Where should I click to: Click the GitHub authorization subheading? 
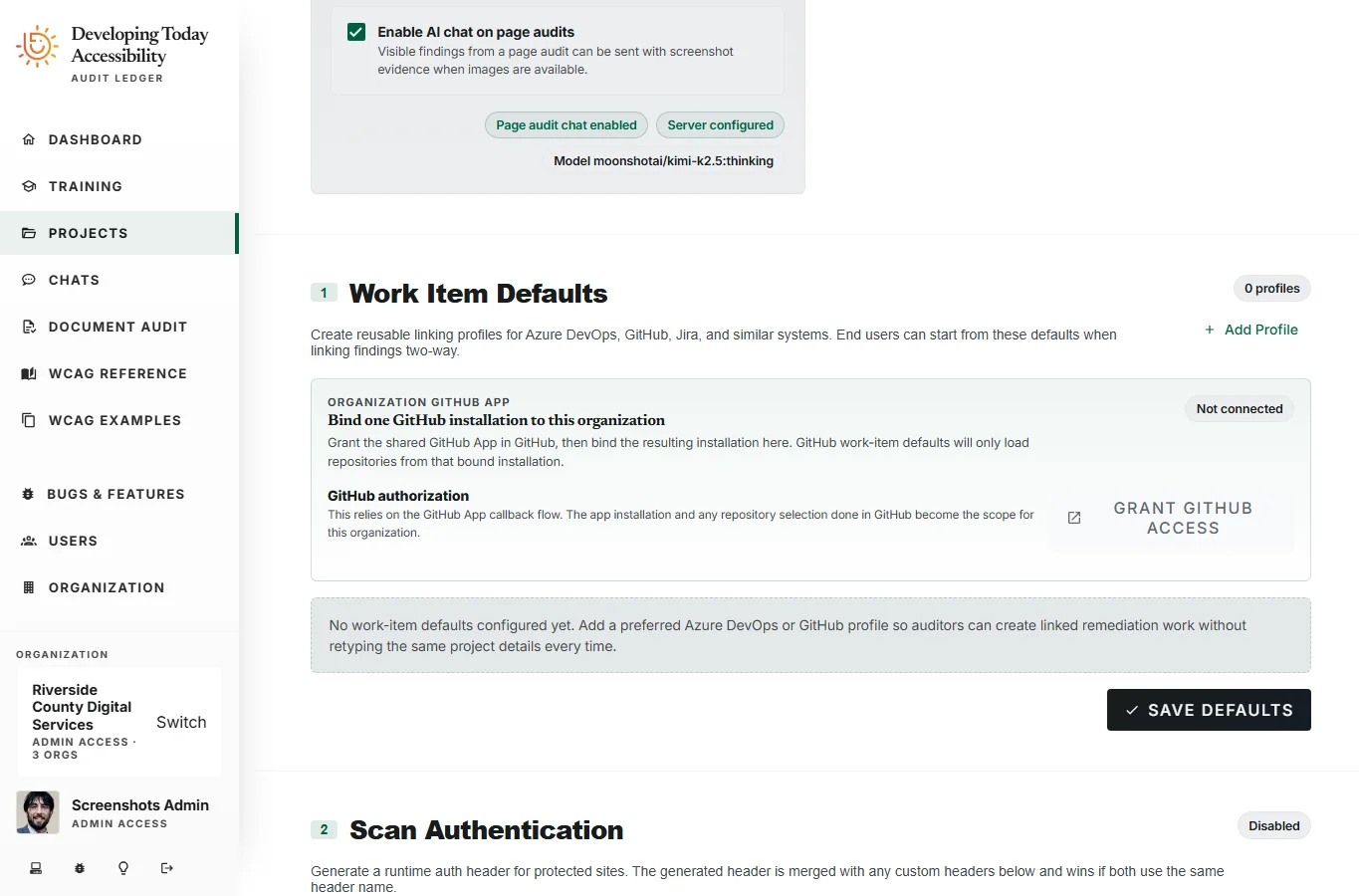pos(398,496)
